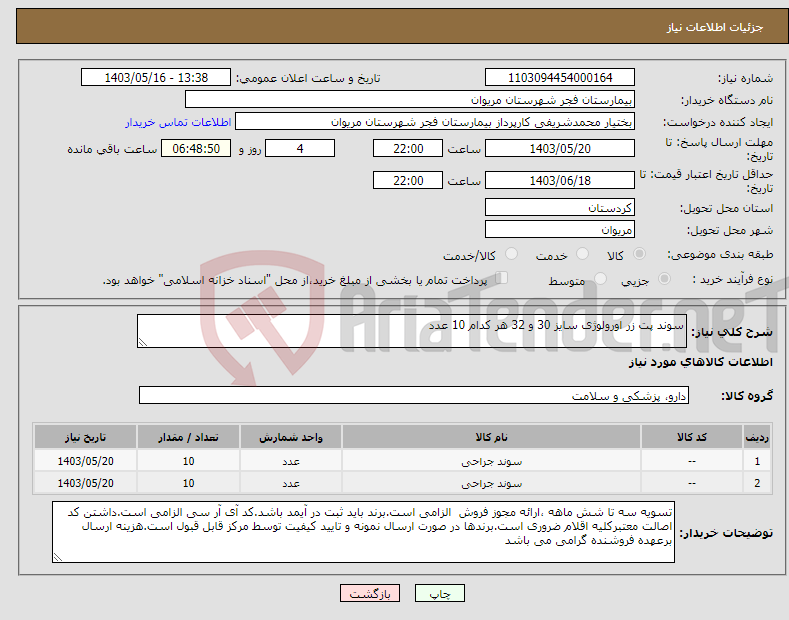Screen dimensions: 789x620
Task: Click the price validity date 1403/06/18 field
Action: (560, 180)
